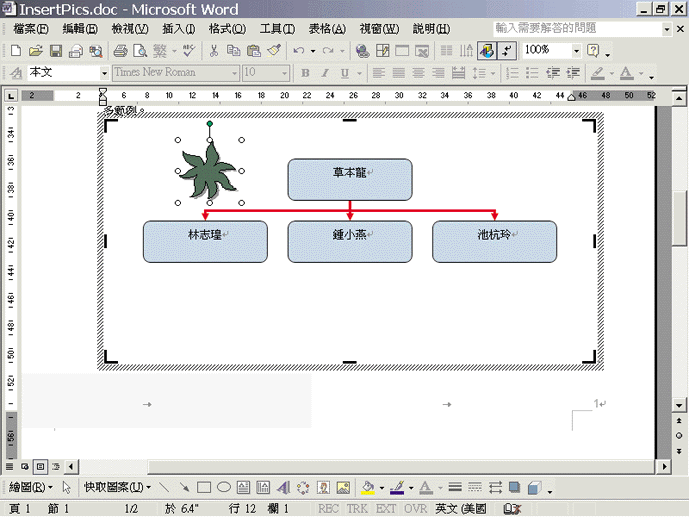Image resolution: width=689 pixels, height=517 pixels.
Task: Apply Shadow Style to the shape
Action: [x=515, y=487]
